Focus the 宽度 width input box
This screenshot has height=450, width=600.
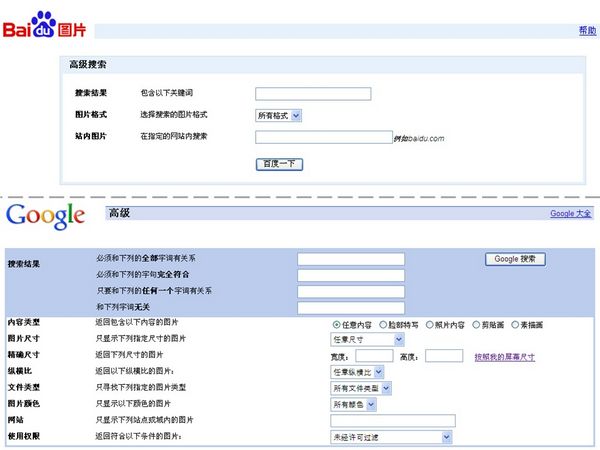374,356
